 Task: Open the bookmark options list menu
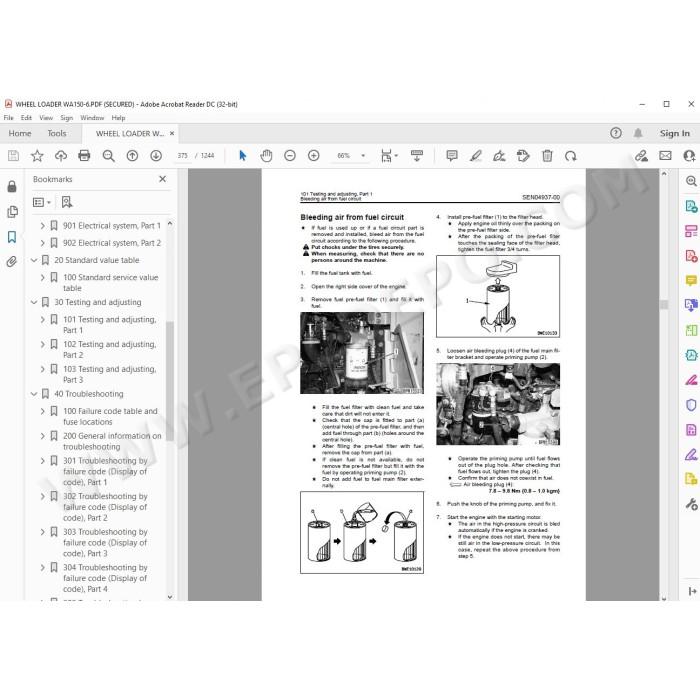tap(42, 202)
